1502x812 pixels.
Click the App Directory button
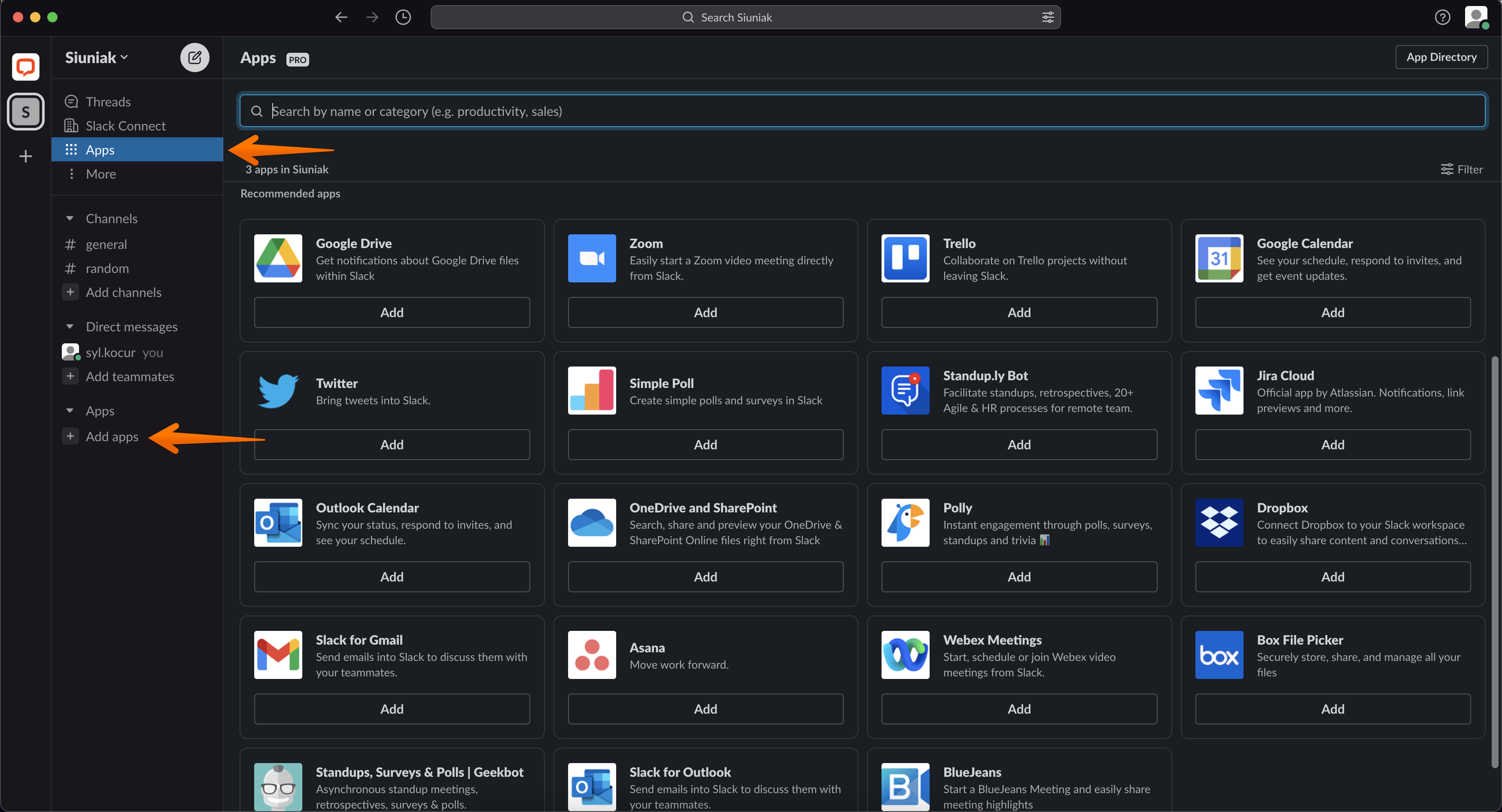pos(1441,57)
